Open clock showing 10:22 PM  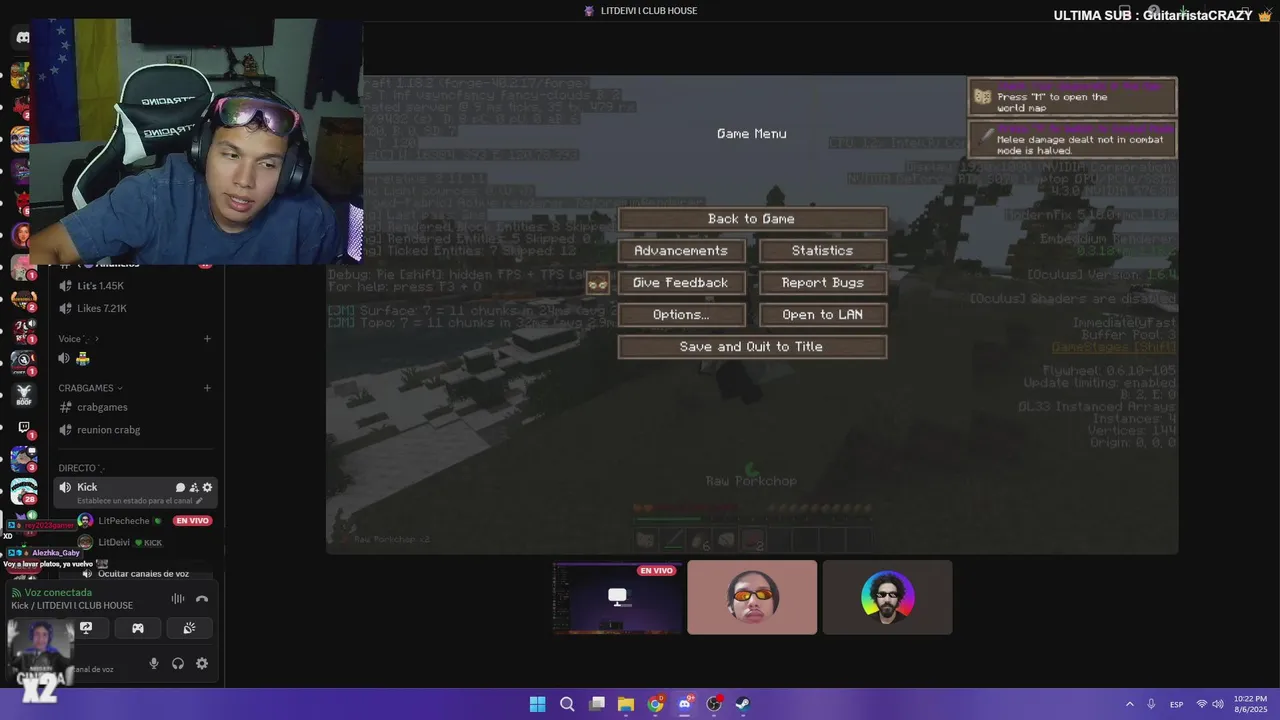(x=1250, y=704)
